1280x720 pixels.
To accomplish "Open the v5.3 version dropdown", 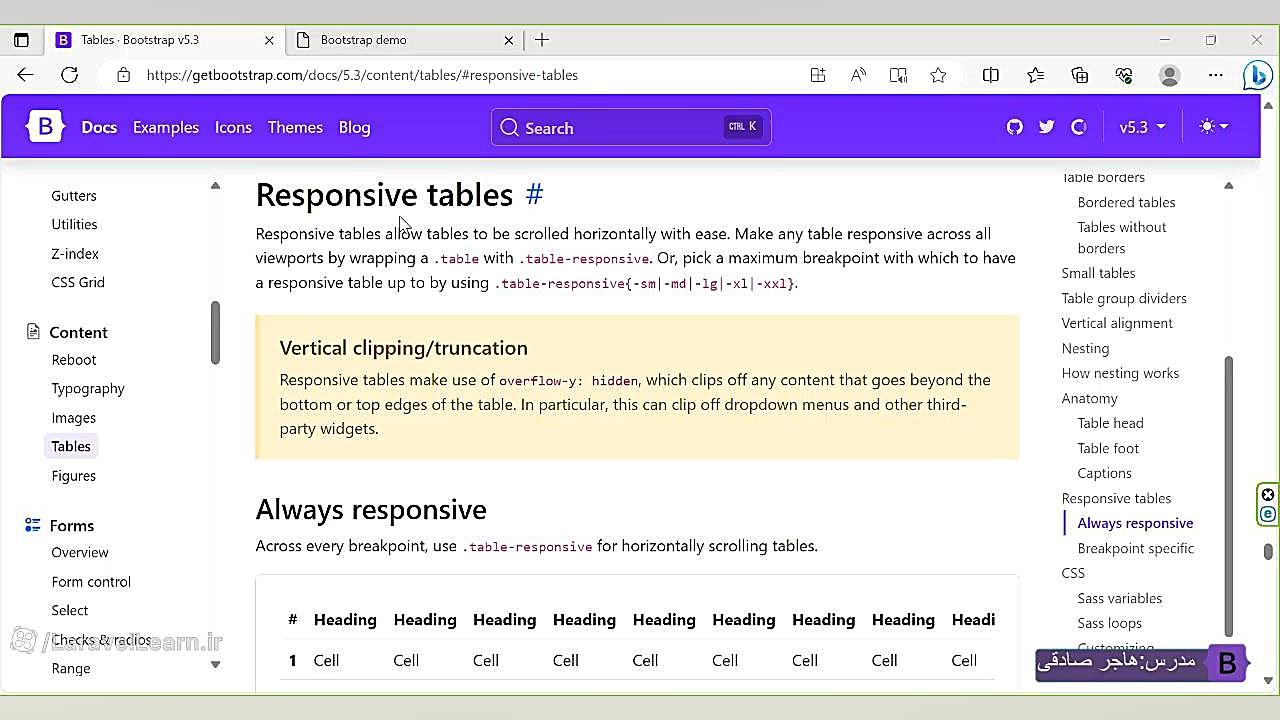I will (1142, 127).
